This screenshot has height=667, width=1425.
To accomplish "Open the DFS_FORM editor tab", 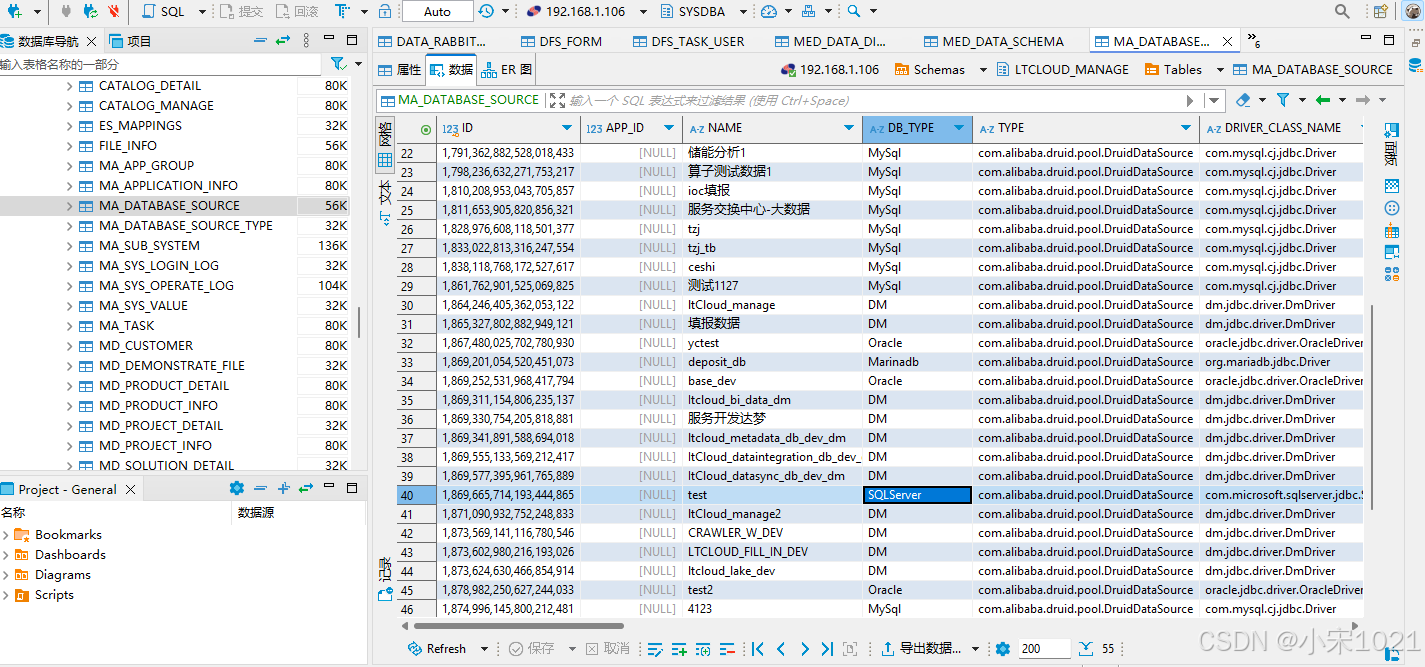I will pos(561,41).
